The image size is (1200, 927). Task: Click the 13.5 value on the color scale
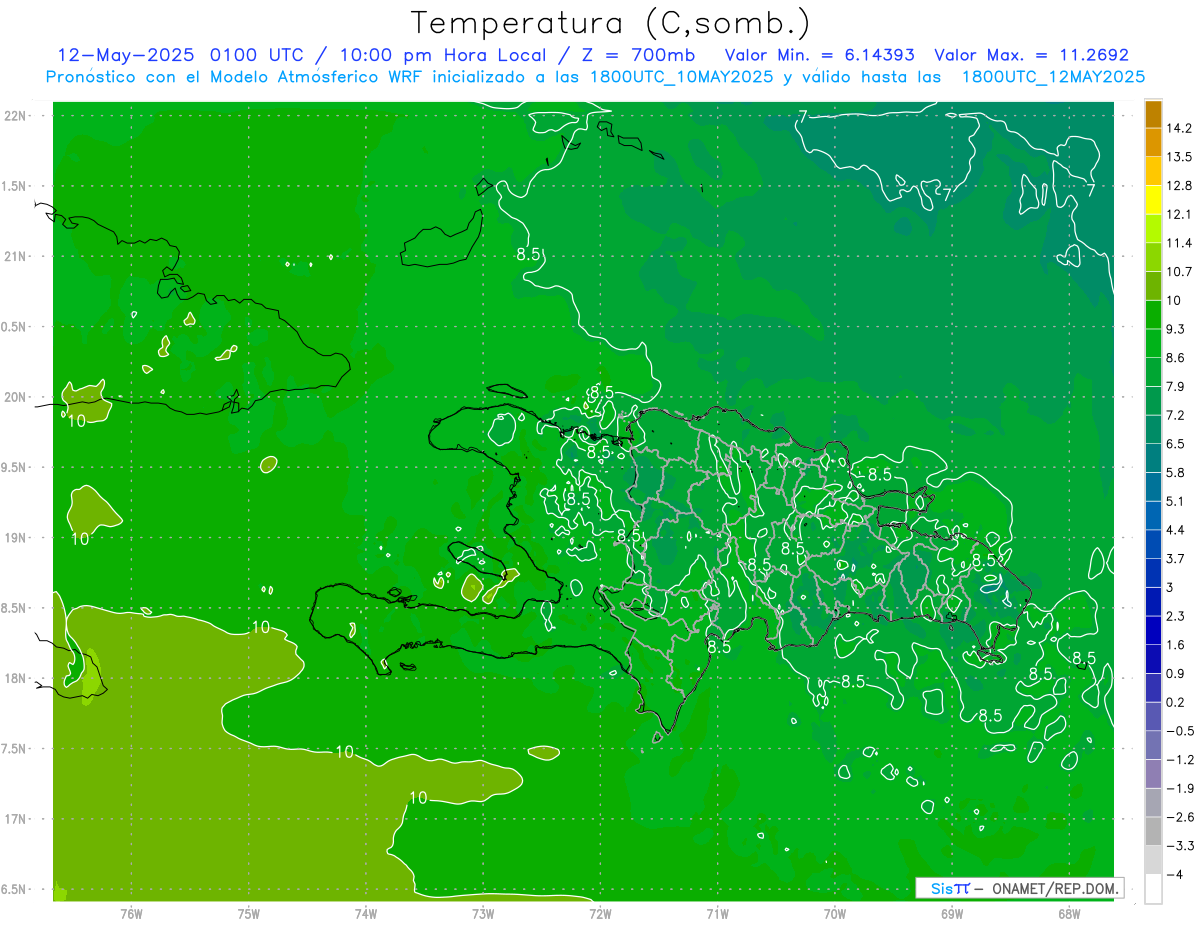click(x=1179, y=157)
